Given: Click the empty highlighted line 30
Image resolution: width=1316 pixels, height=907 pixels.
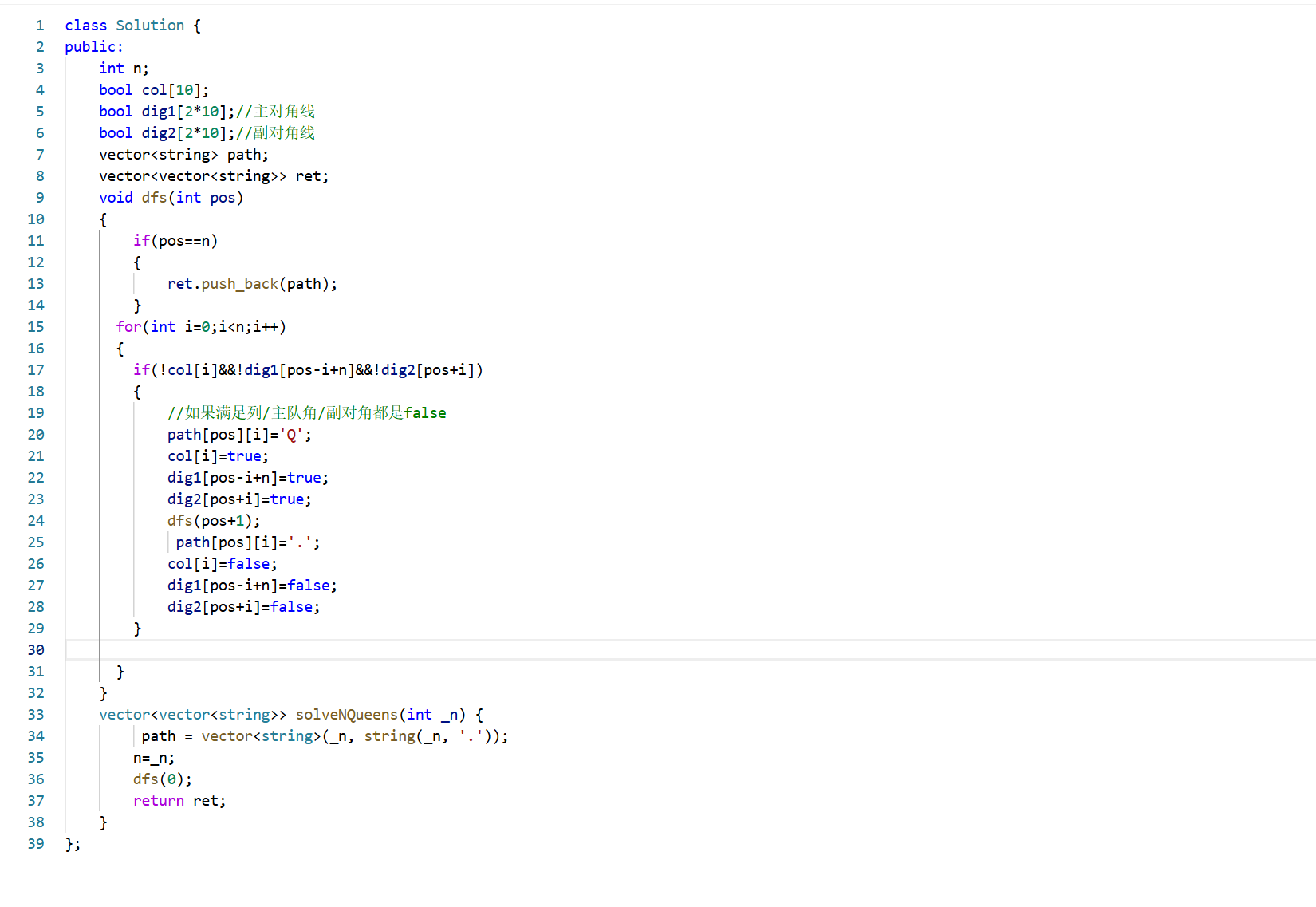Looking at the screenshot, I should [690, 650].
